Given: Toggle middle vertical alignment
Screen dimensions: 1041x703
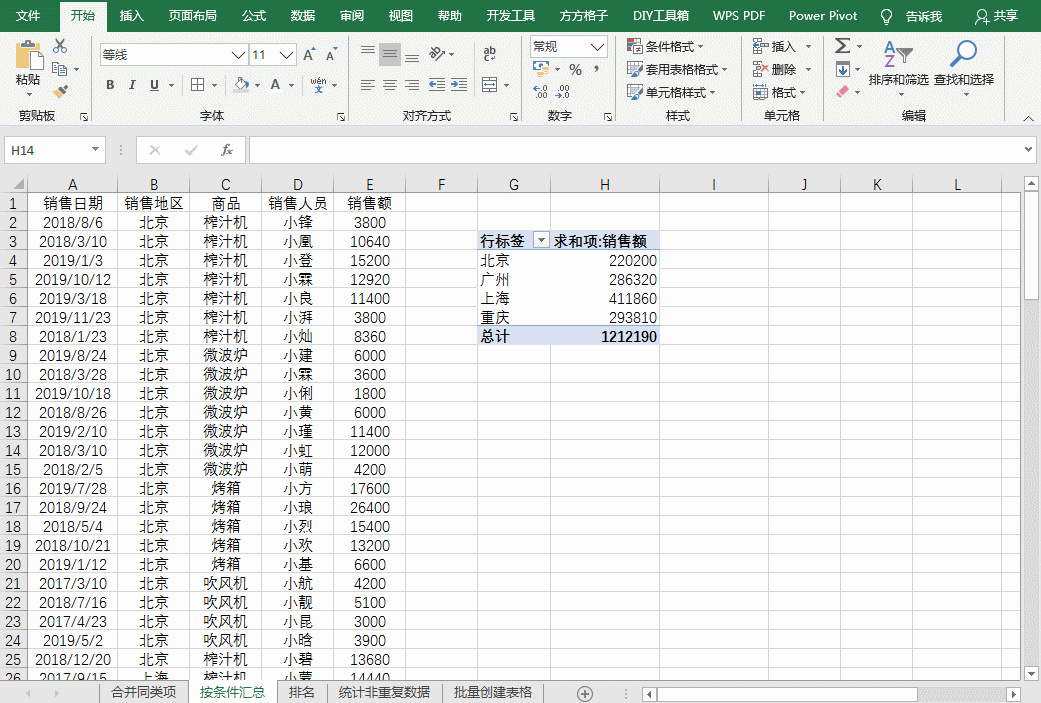Looking at the screenshot, I should click(x=390, y=54).
